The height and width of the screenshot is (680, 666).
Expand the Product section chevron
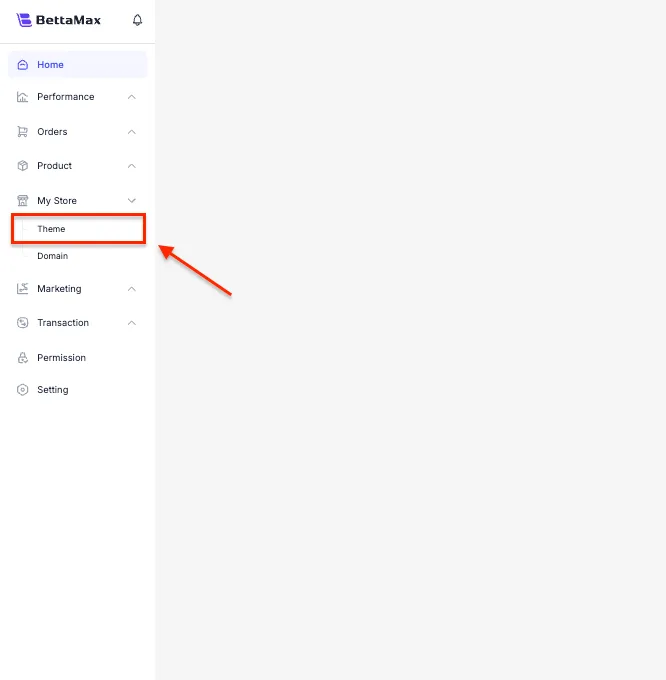coord(132,166)
